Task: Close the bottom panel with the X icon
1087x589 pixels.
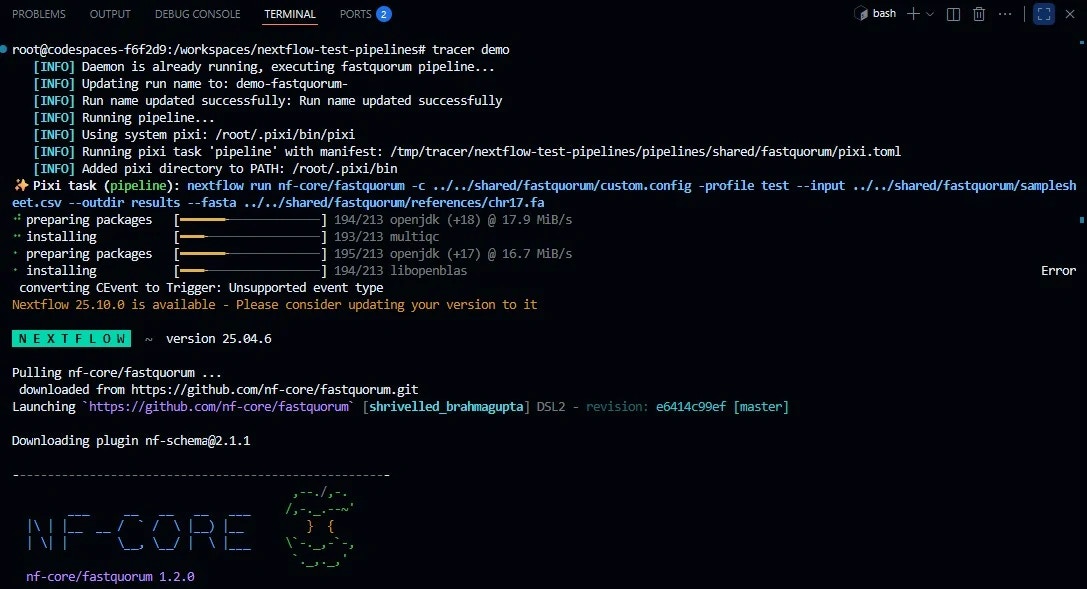Action: pyautogui.click(x=1069, y=13)
